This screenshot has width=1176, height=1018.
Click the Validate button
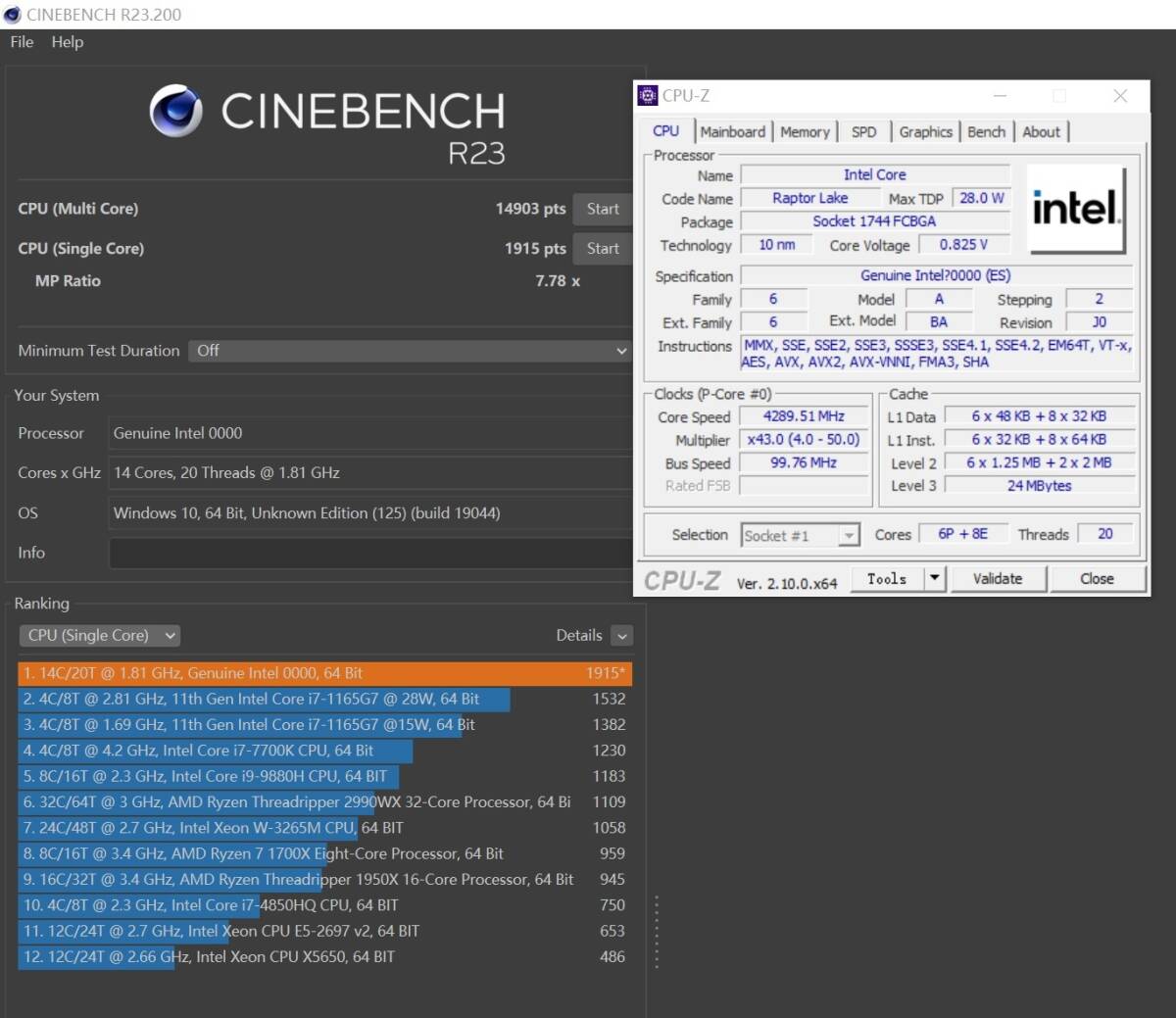pos(998,579)
